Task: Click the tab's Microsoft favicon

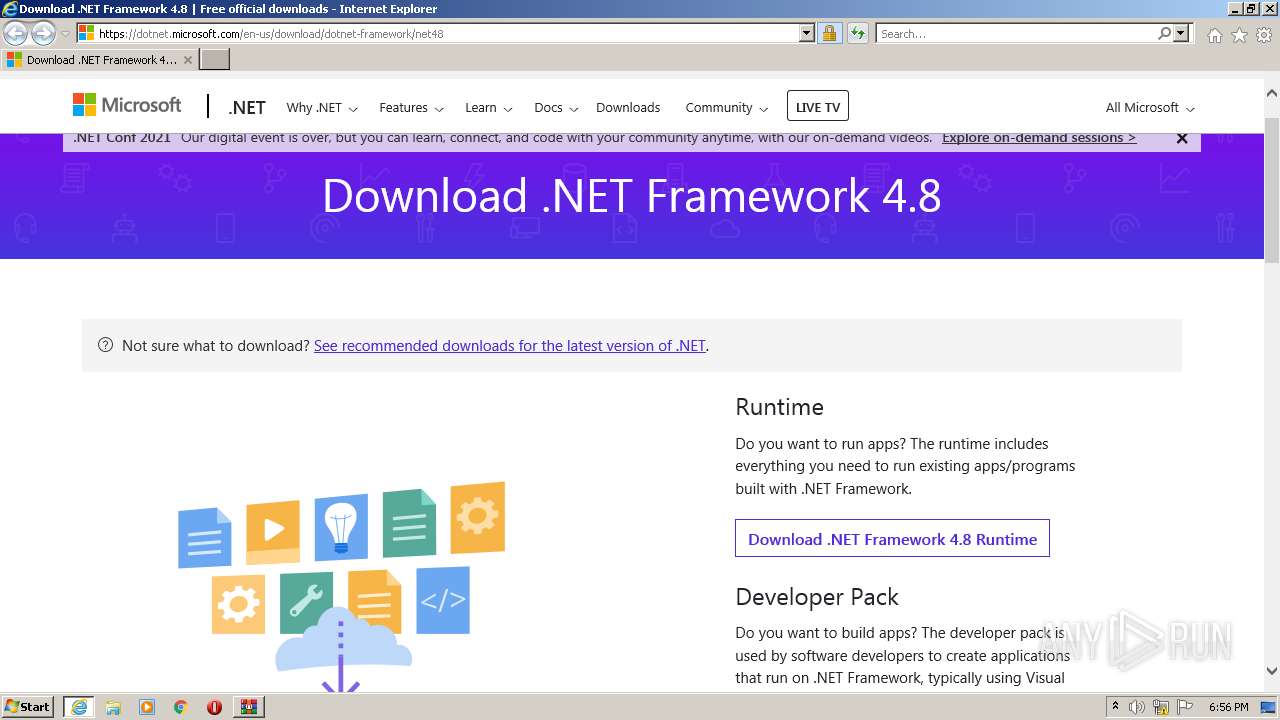Action: point(14,60)
